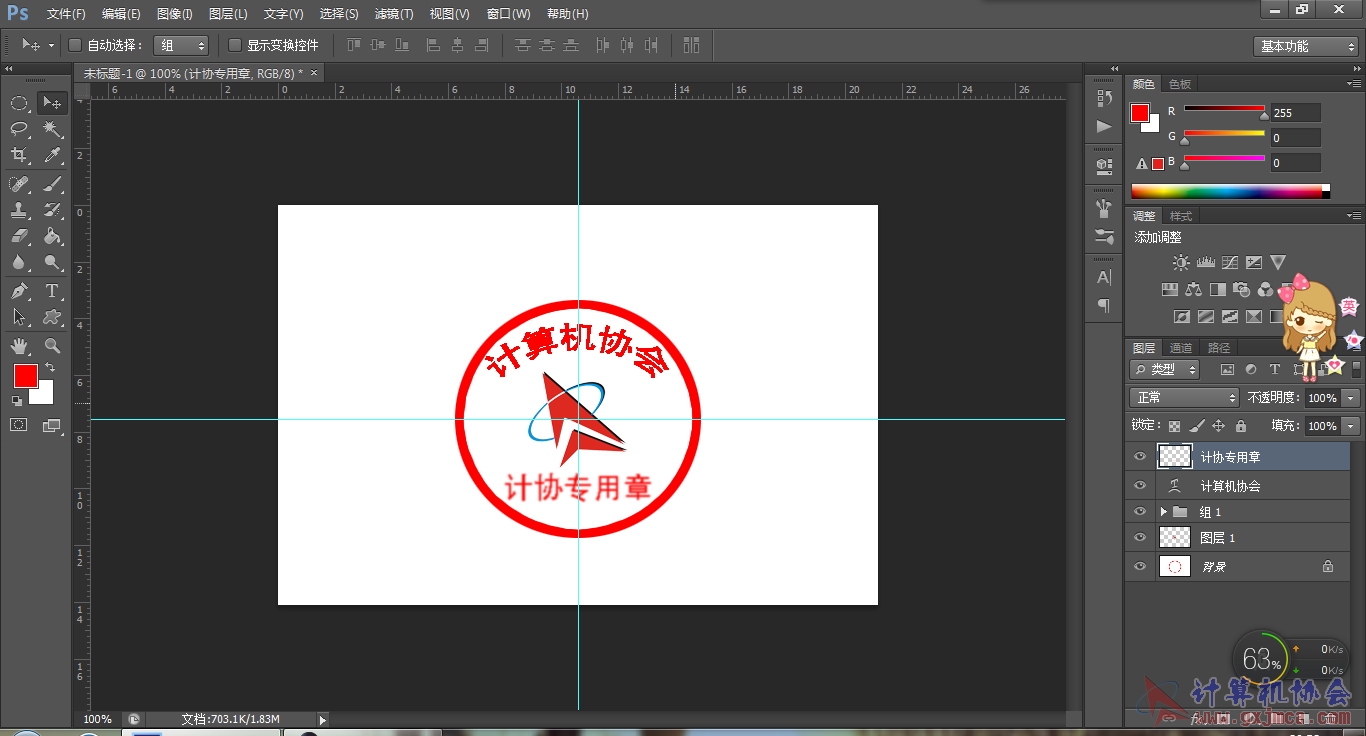1366x736 pixels.
Task: Hide the 组 1 group
Action: click(x=1139, y=511)
